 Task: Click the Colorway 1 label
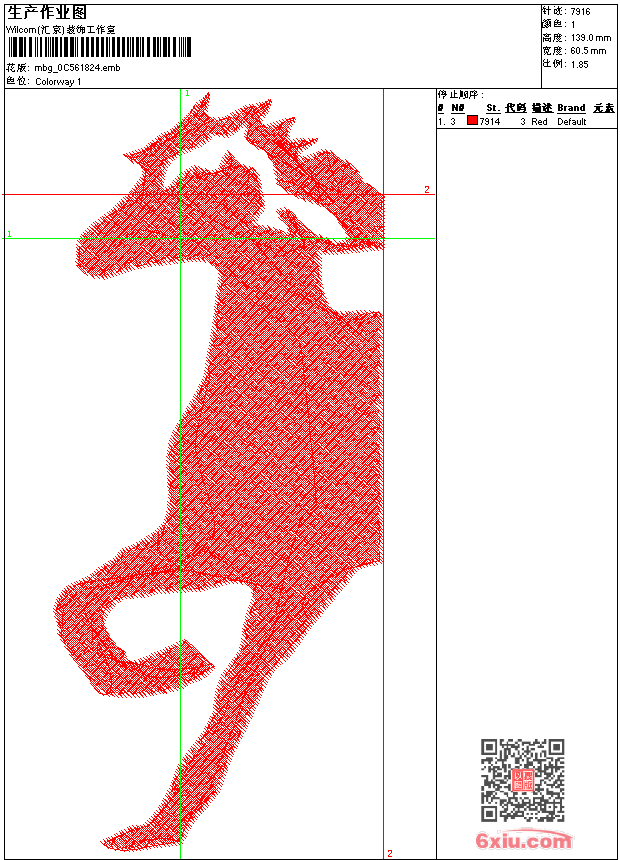pyautogui.click(x=59, y=81)
